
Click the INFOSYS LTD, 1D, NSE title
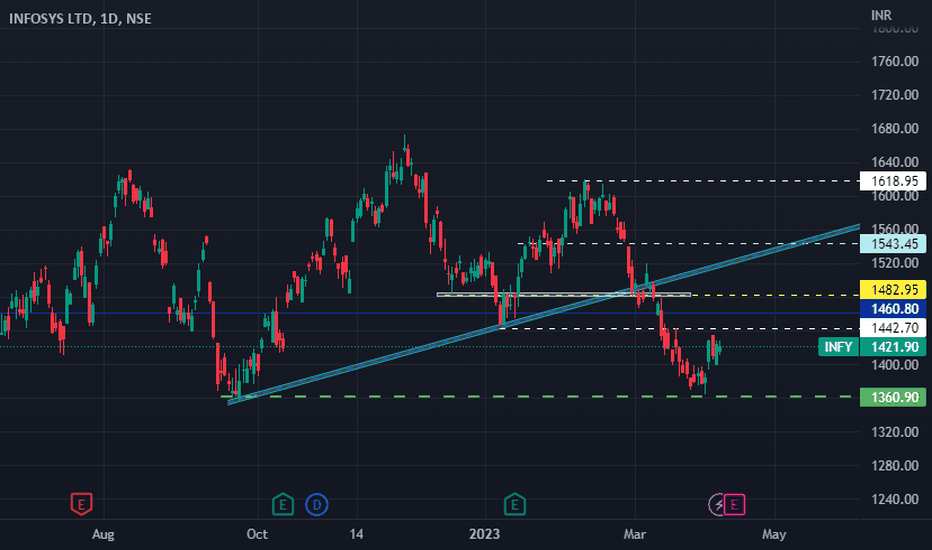click(80, 18)
